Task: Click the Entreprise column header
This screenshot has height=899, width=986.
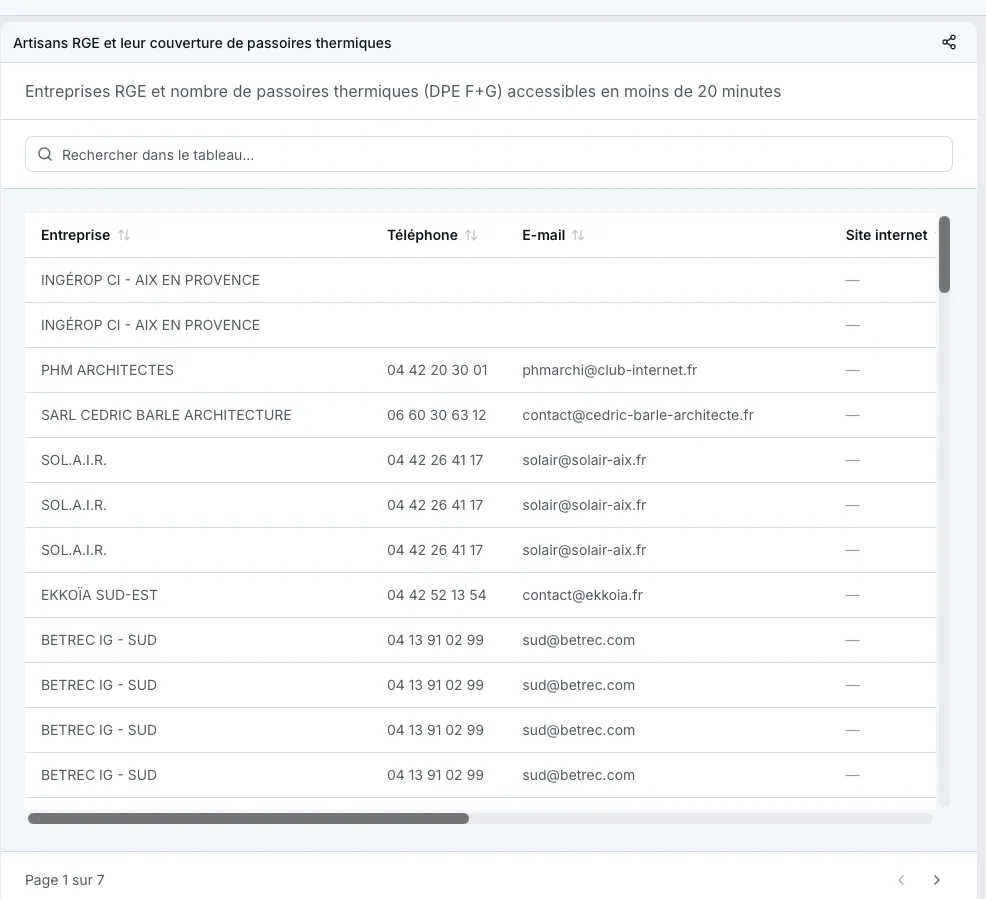Action: (75, 235)
